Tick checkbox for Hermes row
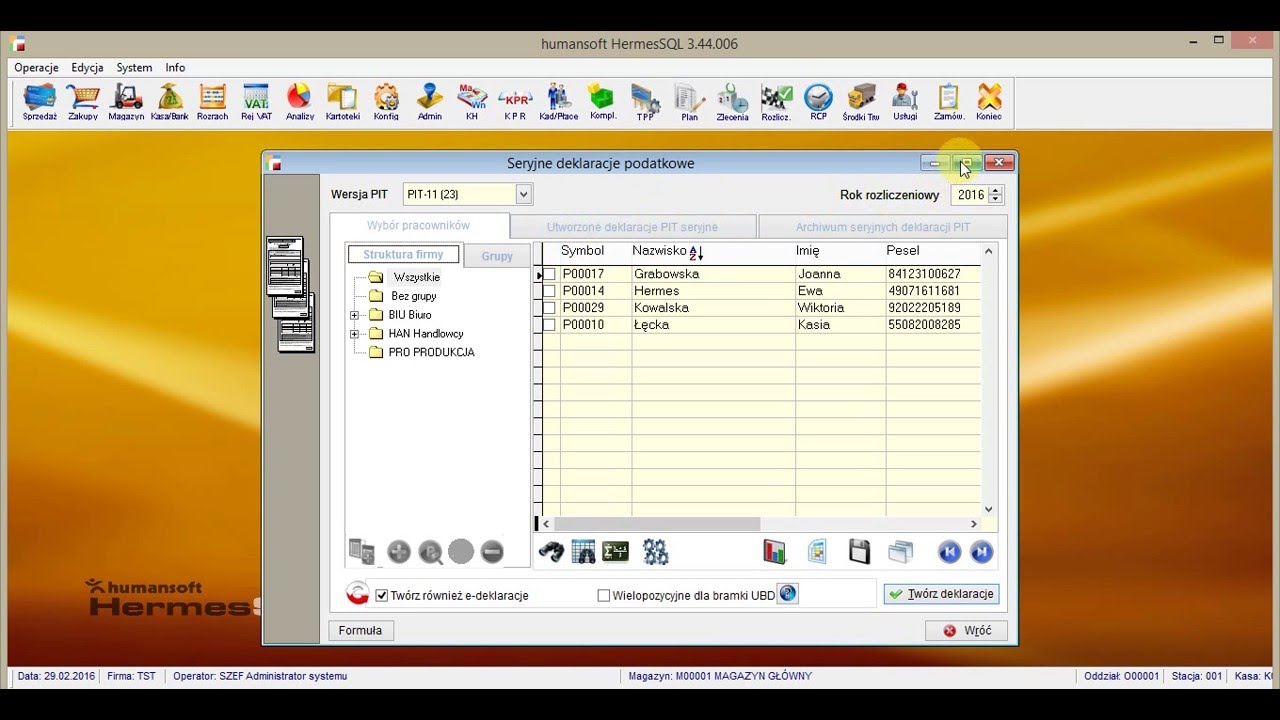The height and width of the screenshot is (720, 1280). (549, 291)
